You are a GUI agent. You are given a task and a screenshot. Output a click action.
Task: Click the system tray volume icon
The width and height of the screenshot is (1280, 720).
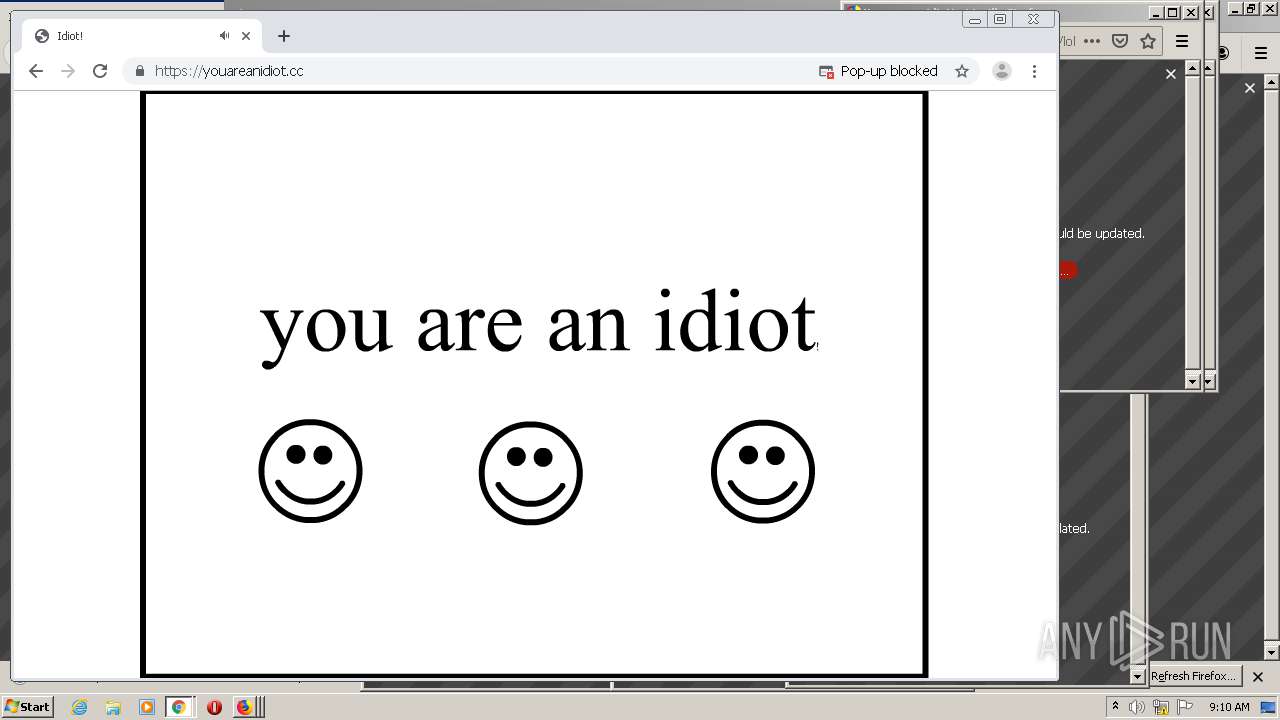pyautogui.click(x=1137, y=707)
